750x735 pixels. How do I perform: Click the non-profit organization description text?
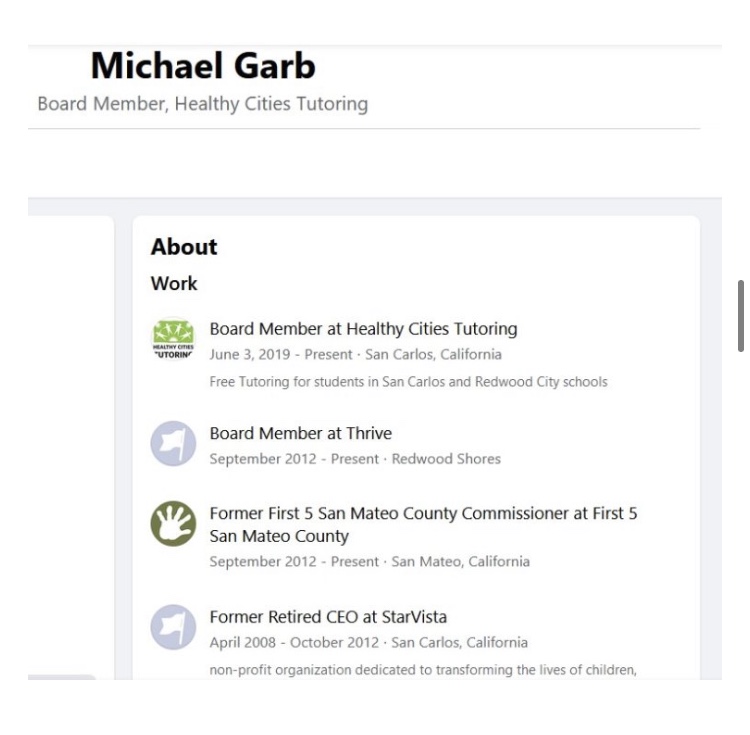click(x=423, y=669)
